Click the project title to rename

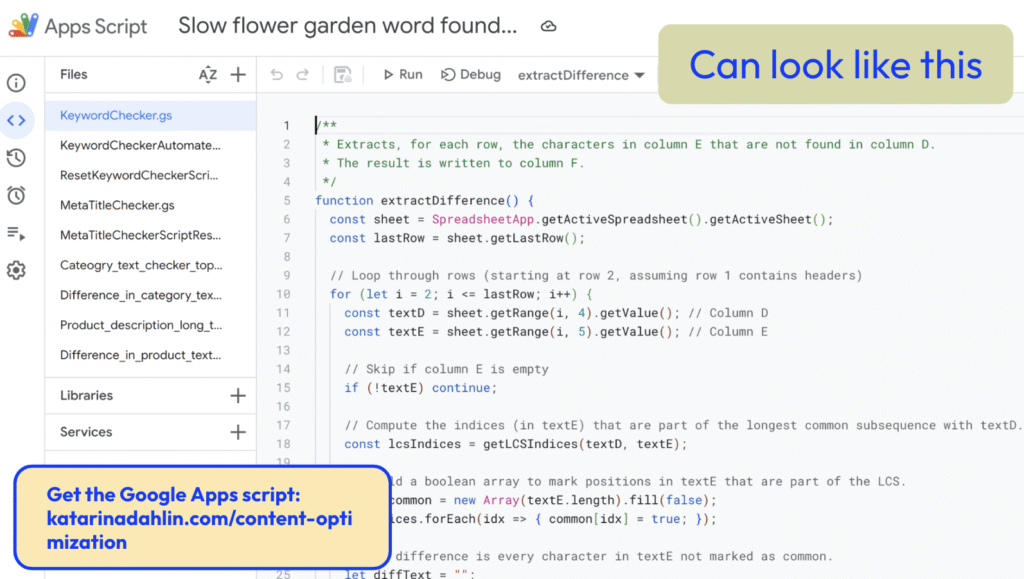(348, 27)
